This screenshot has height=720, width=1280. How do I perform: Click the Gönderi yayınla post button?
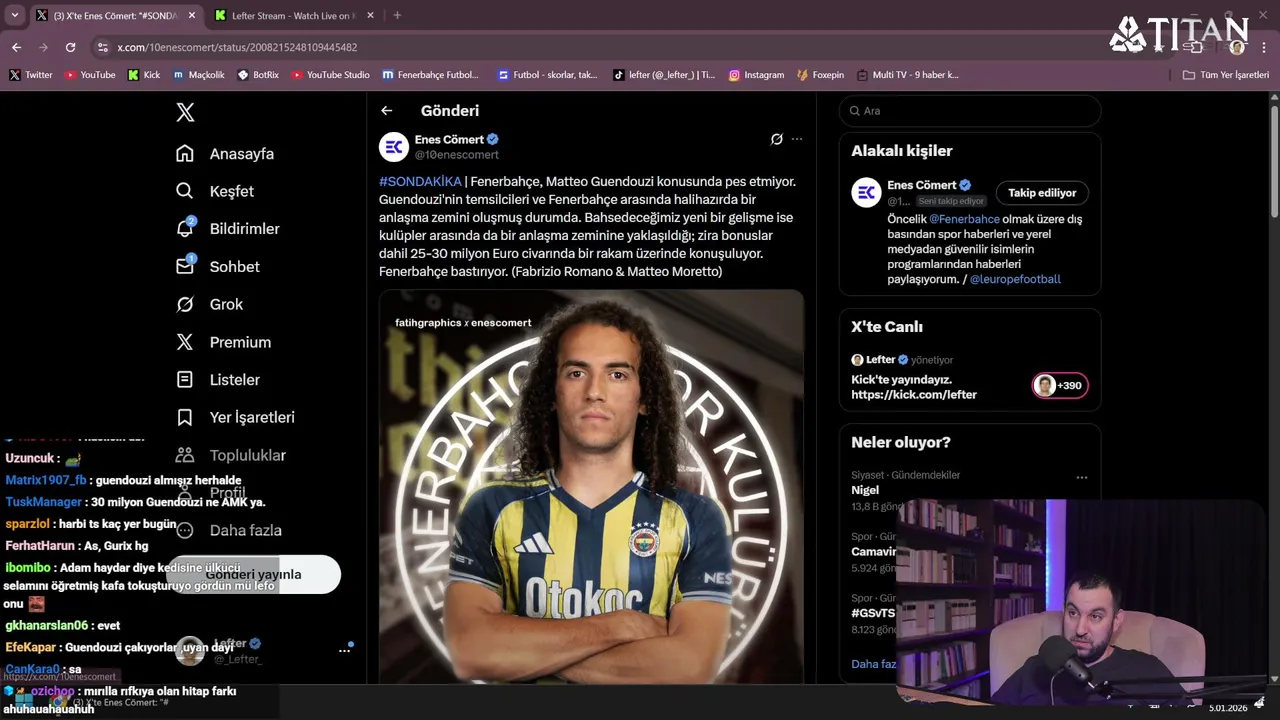coord(253,574)
